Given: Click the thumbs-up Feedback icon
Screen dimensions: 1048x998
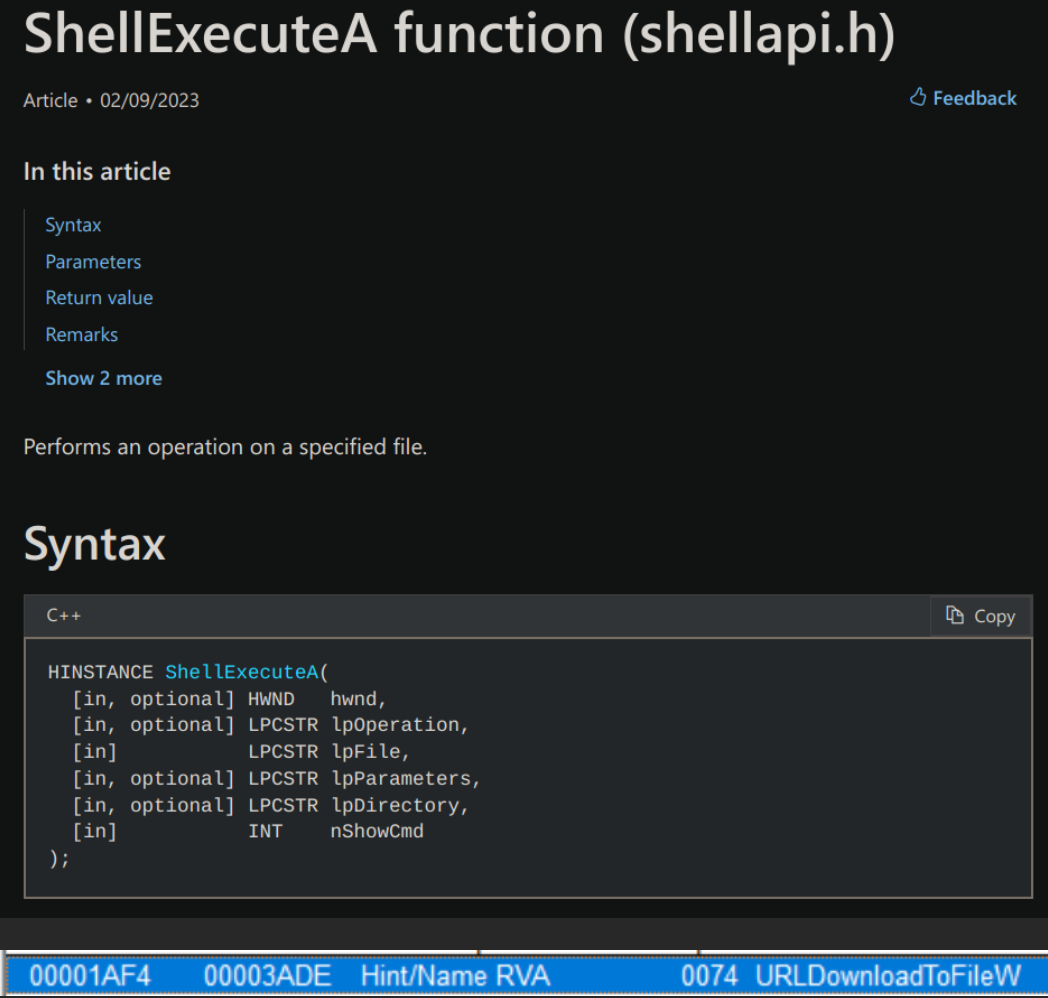Looking at the screenshot, I should (918, 97).
